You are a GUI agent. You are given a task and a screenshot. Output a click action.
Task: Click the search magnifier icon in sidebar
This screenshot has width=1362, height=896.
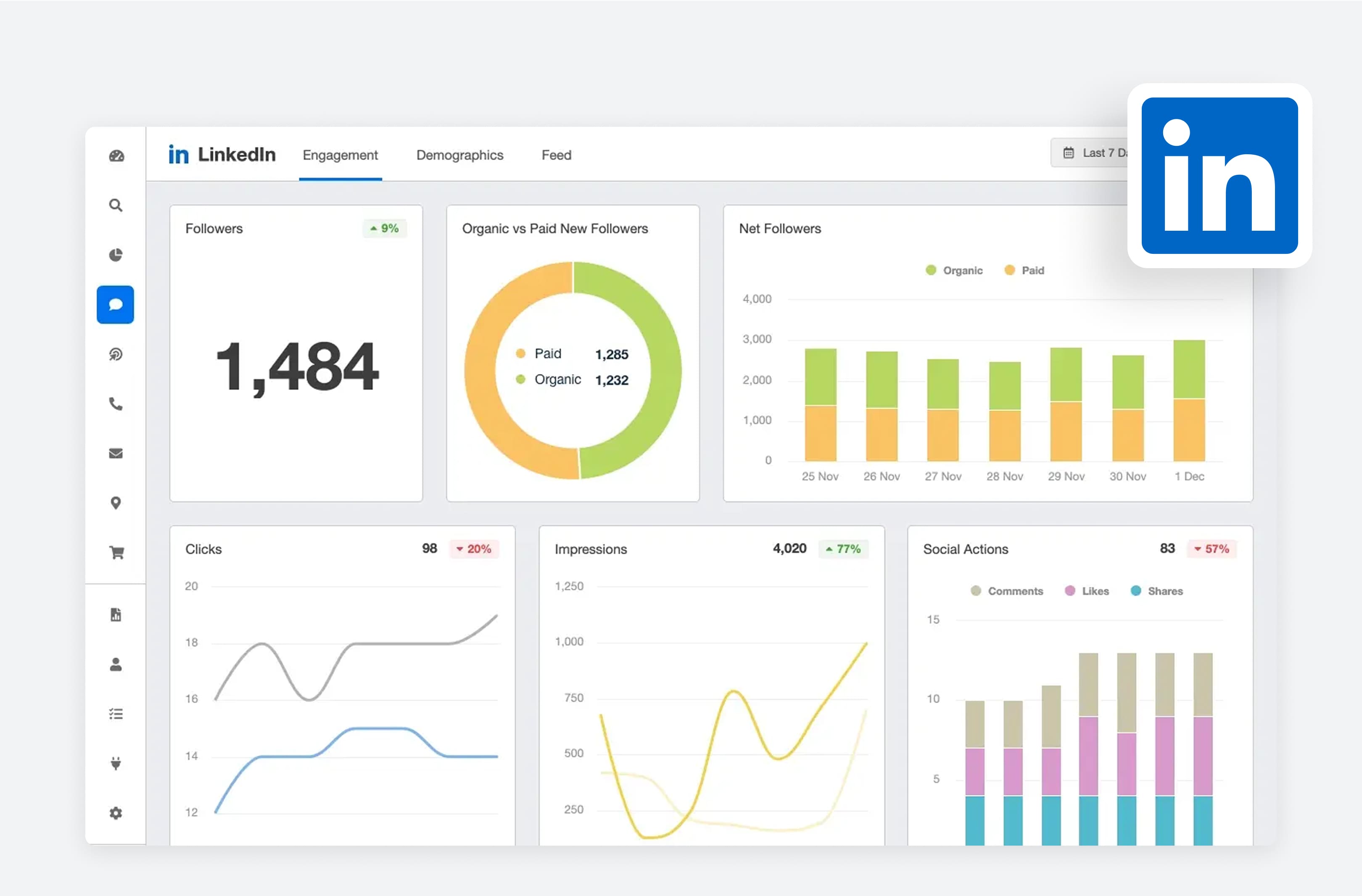click(x=116, y=205)
